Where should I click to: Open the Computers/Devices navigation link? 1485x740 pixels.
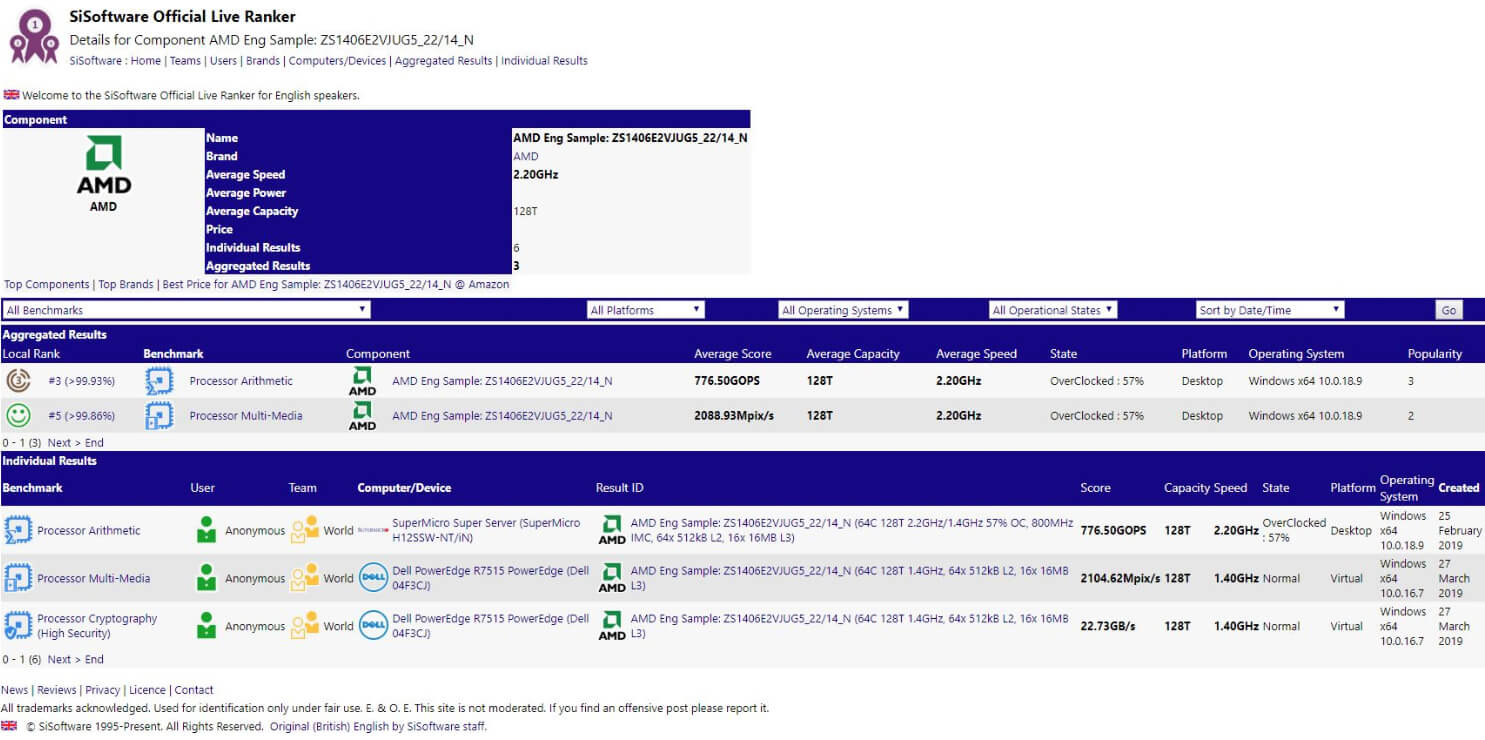click(x=337, y=61)
